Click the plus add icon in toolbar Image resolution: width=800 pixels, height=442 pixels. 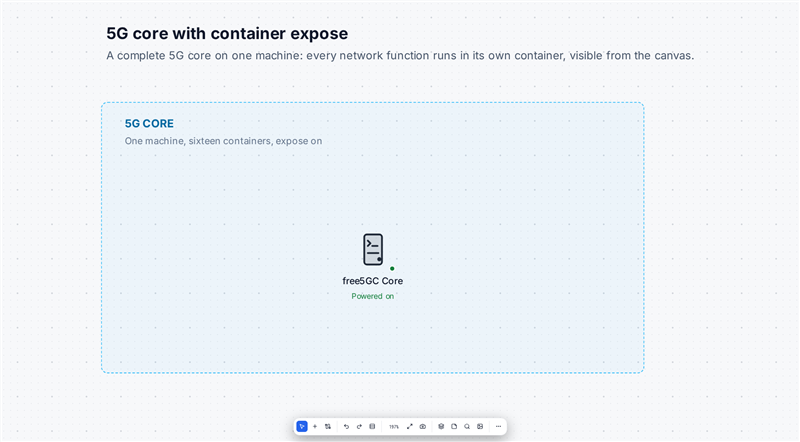coord(315,426)
